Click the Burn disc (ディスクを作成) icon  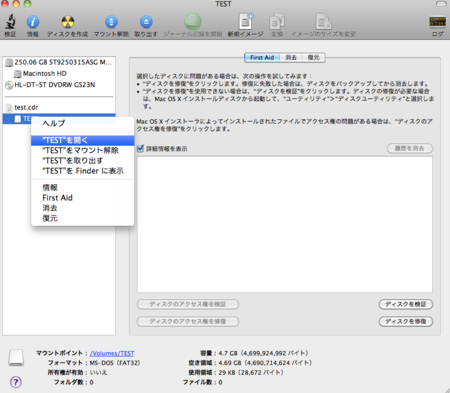coord(68,22)
